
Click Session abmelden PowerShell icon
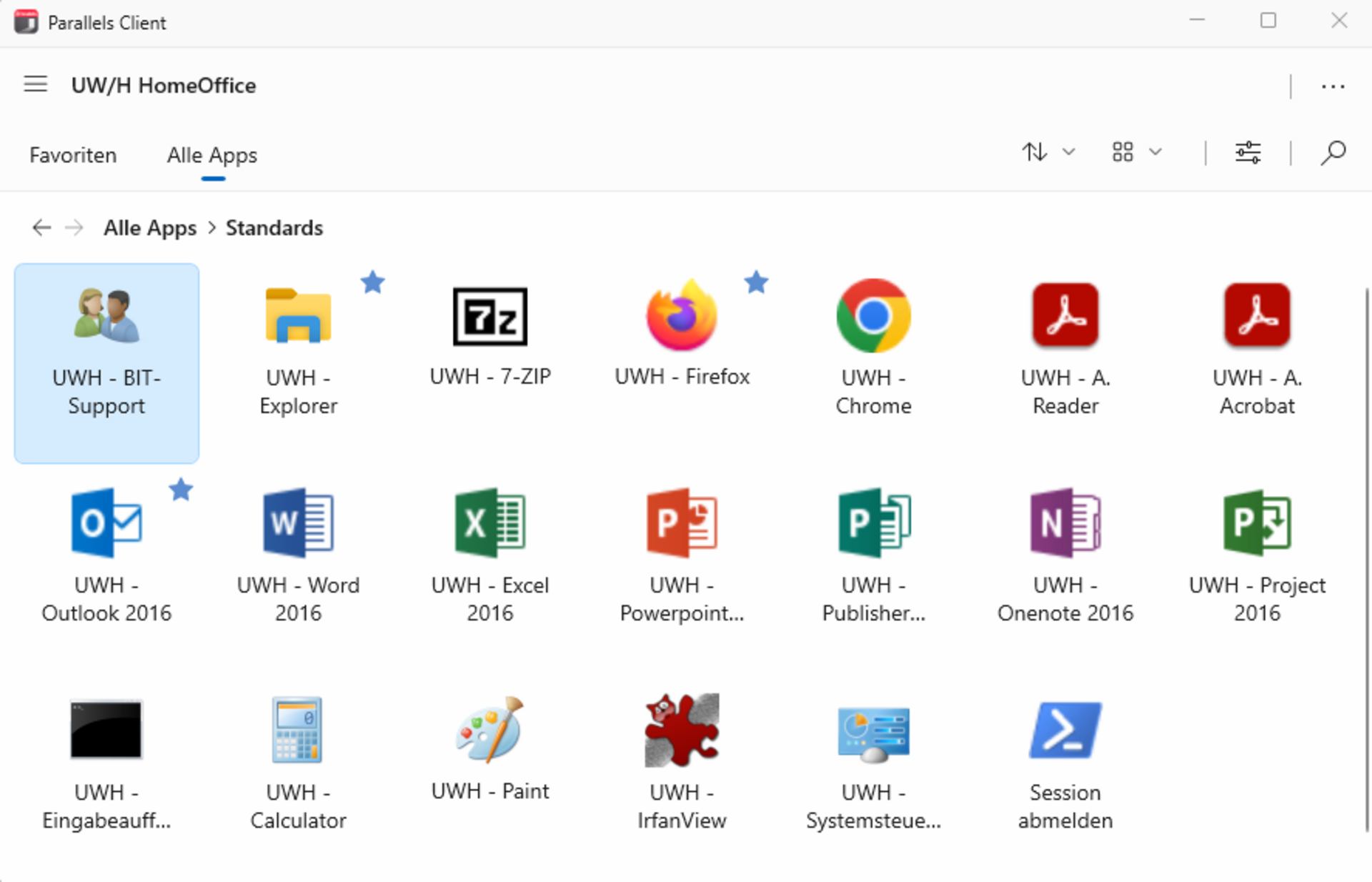[1065, 730]
